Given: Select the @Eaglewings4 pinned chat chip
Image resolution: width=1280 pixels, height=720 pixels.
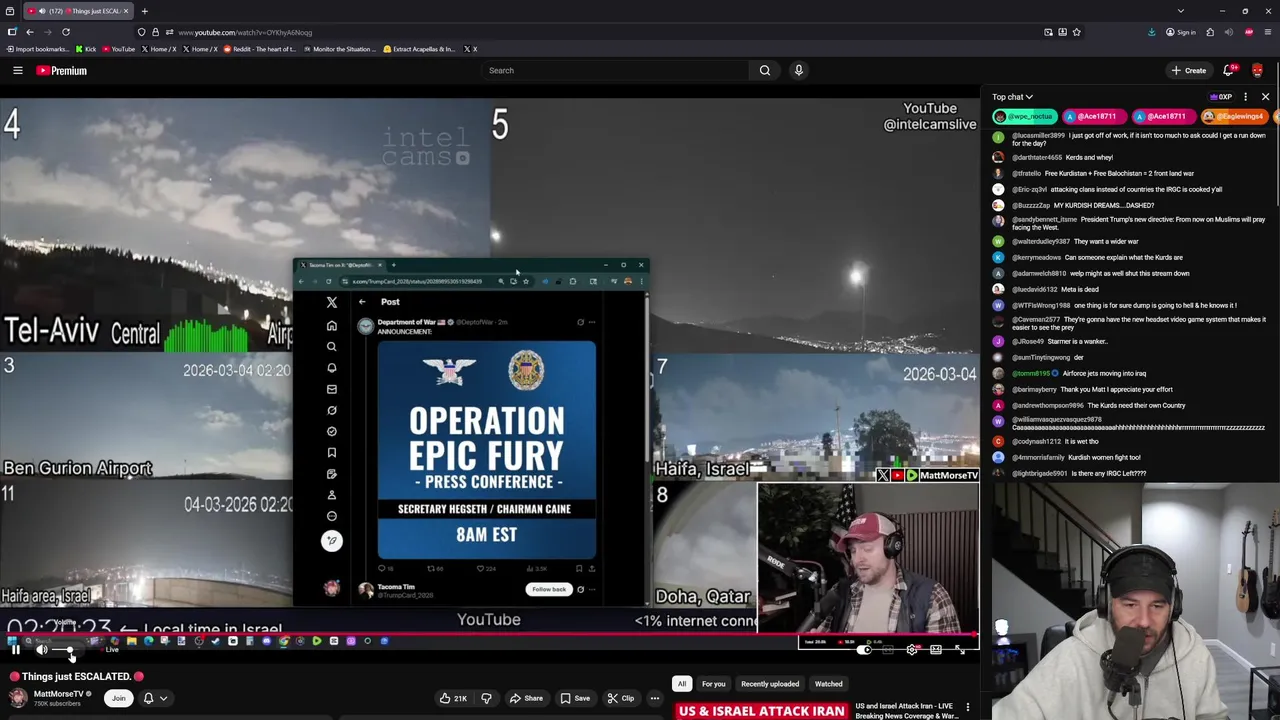Looking at the screenshot, I should tap(1233, 116).
